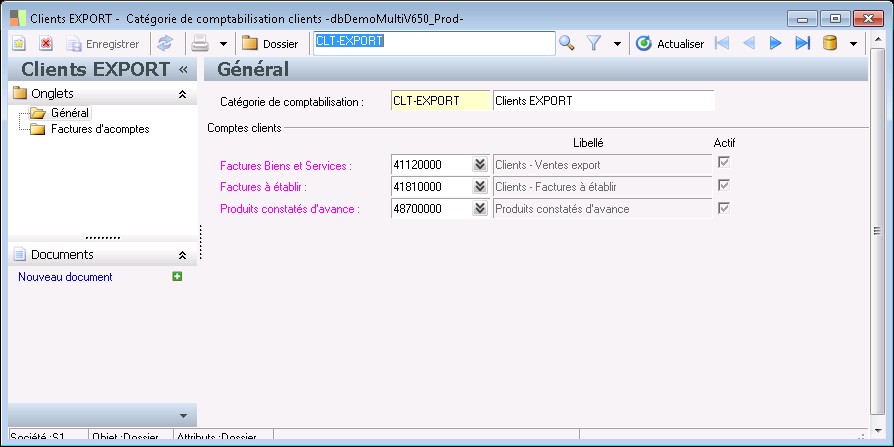The width and height of the screenshot is (894, 447).
Task: Toggle Actif checkbox for Produits constatés d'avance
Action: (x=724, y=208)
